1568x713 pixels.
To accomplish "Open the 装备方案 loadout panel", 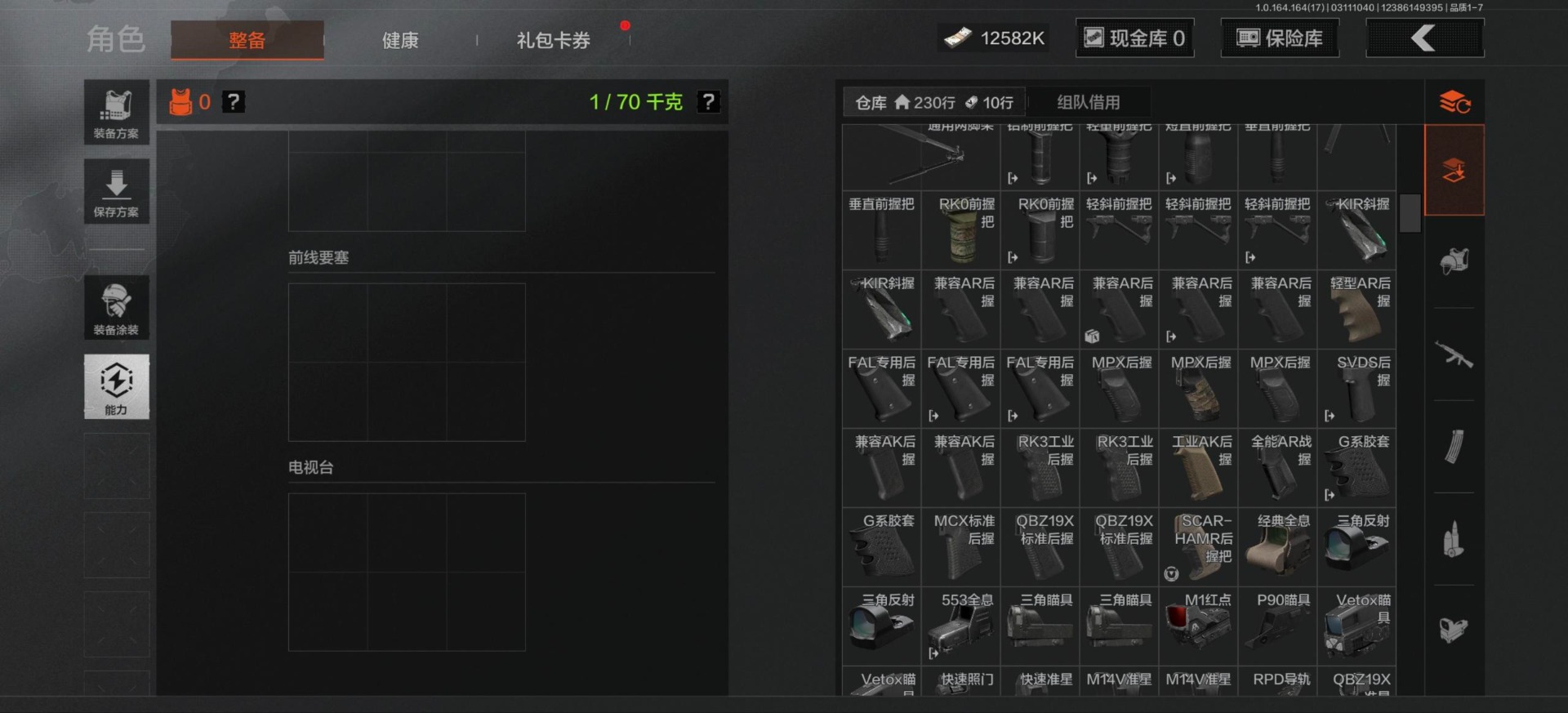I will (116, 112).
